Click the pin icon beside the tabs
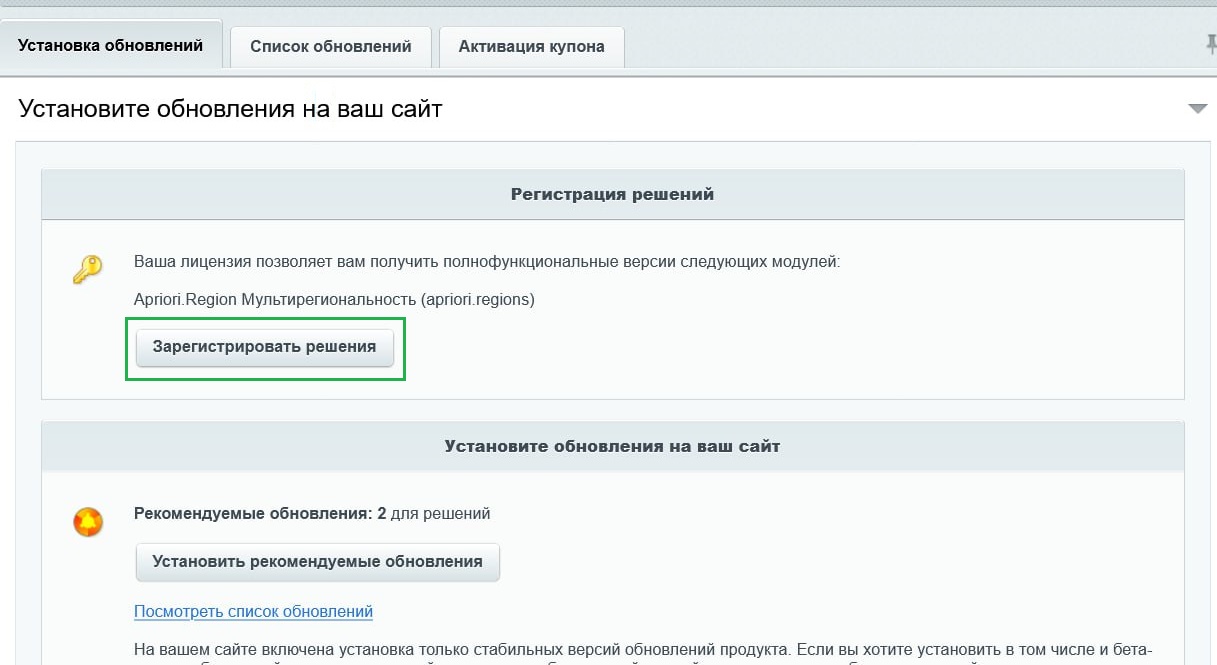The height and width of the screenshot is (665, 1217). pos(1210,44)
